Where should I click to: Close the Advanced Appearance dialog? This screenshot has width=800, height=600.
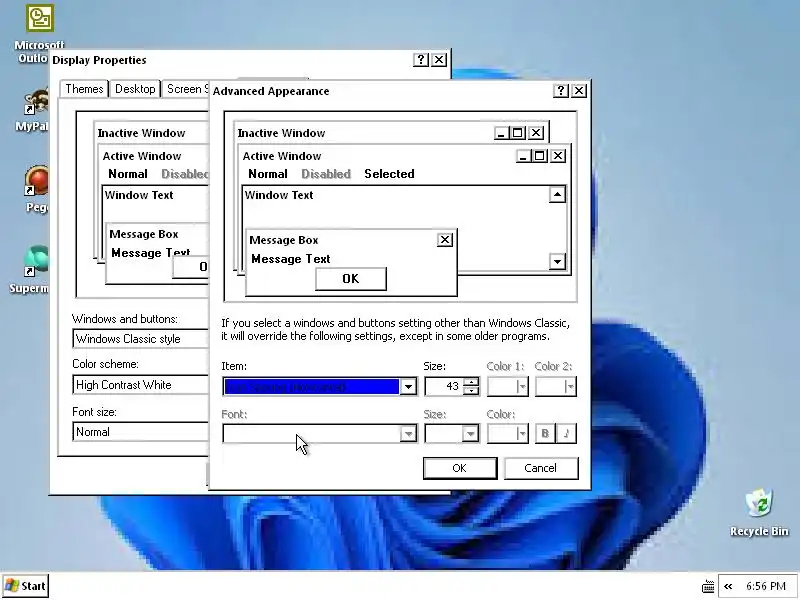(x=579, y=91)
